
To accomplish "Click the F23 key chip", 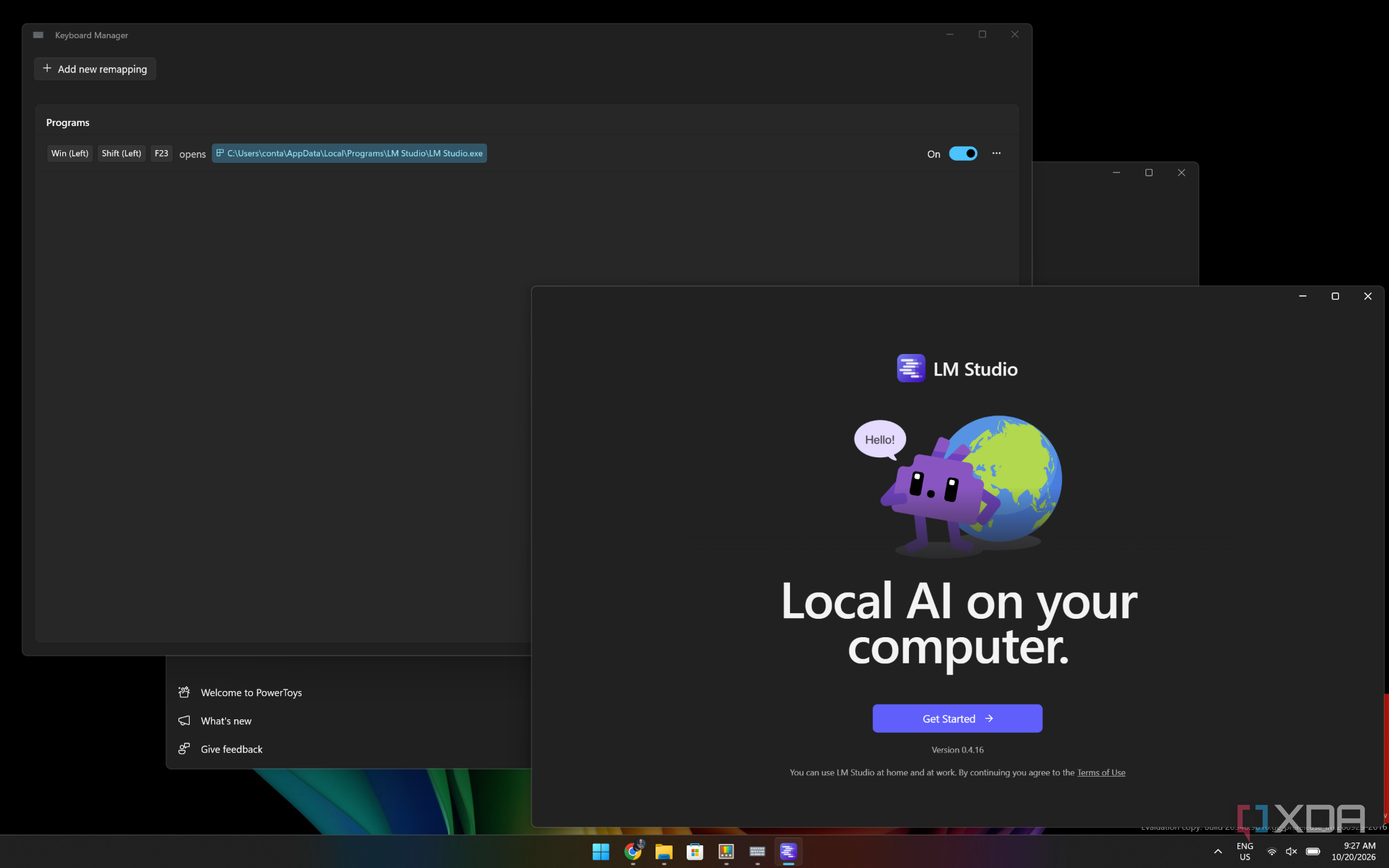I will pyautogui.click(x=161, y=154).
